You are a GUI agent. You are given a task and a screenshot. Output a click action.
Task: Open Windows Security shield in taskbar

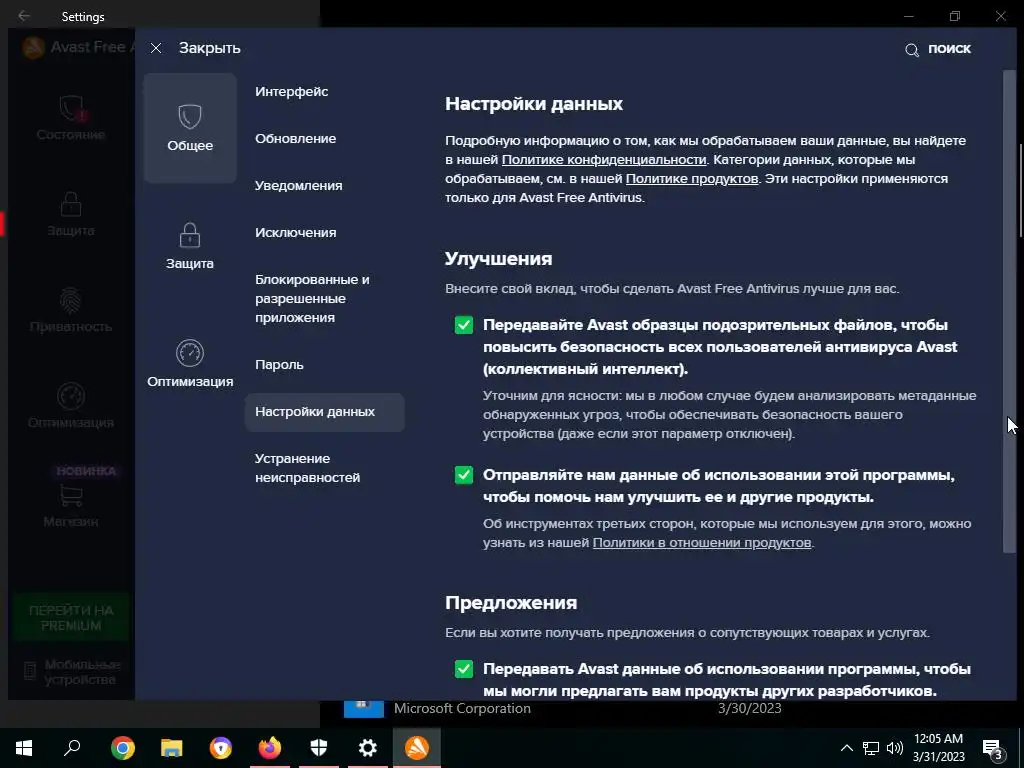(319, 748)
